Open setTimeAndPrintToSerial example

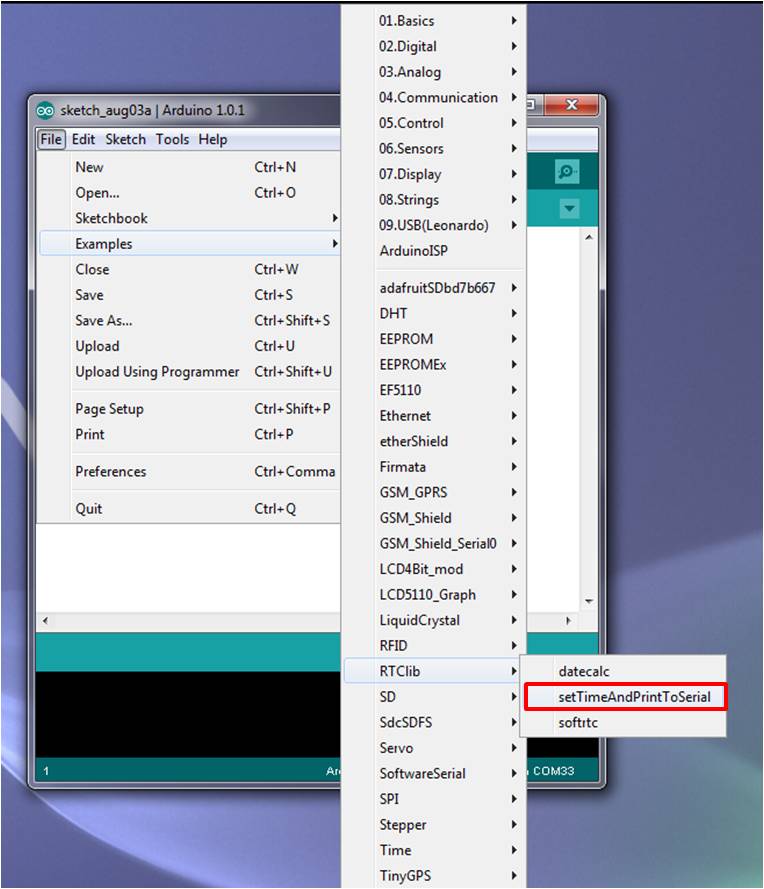[x=624, y=697]
